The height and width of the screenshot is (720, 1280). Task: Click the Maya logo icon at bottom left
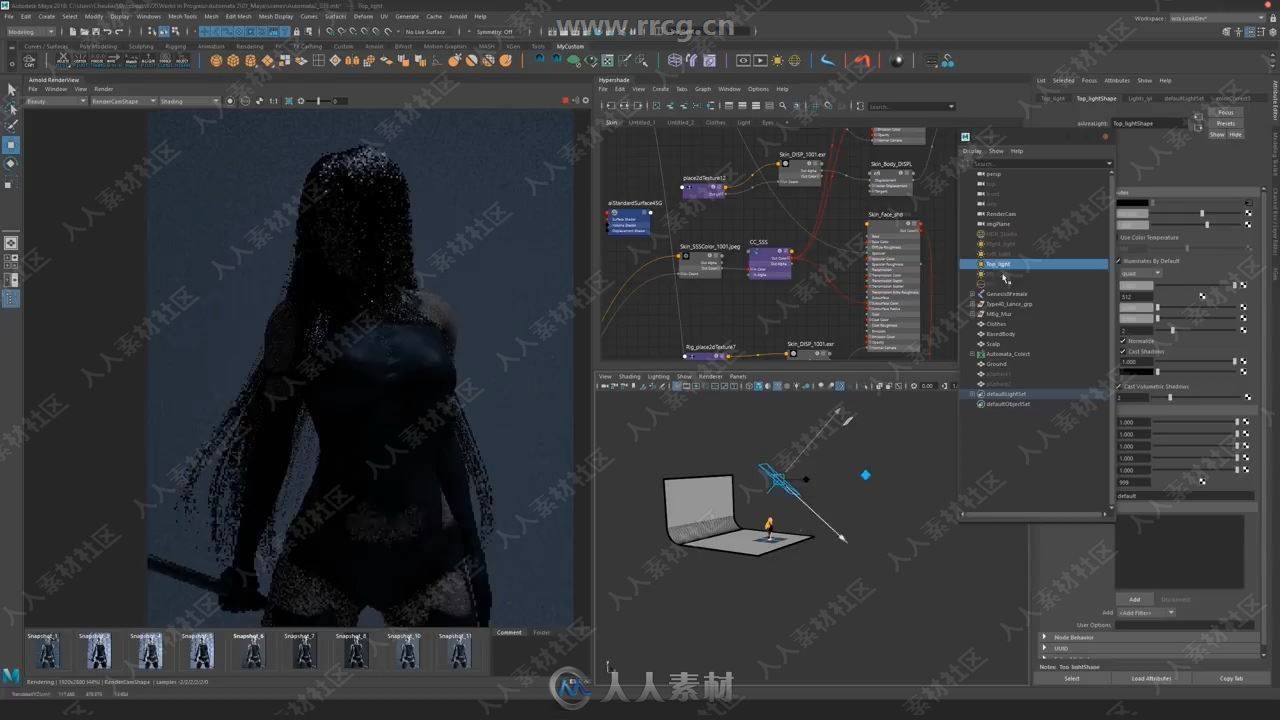(x=11, y=676)
